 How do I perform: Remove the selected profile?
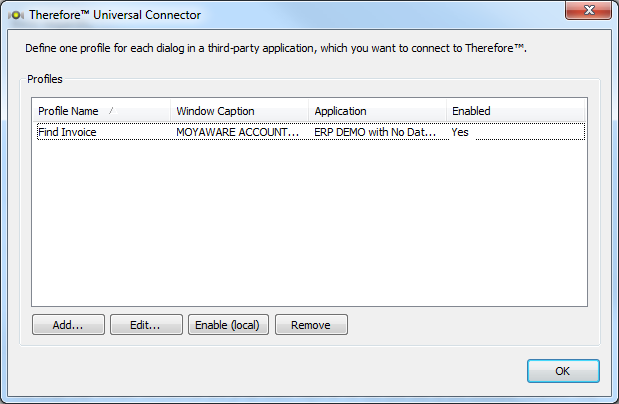coord(311,325)
